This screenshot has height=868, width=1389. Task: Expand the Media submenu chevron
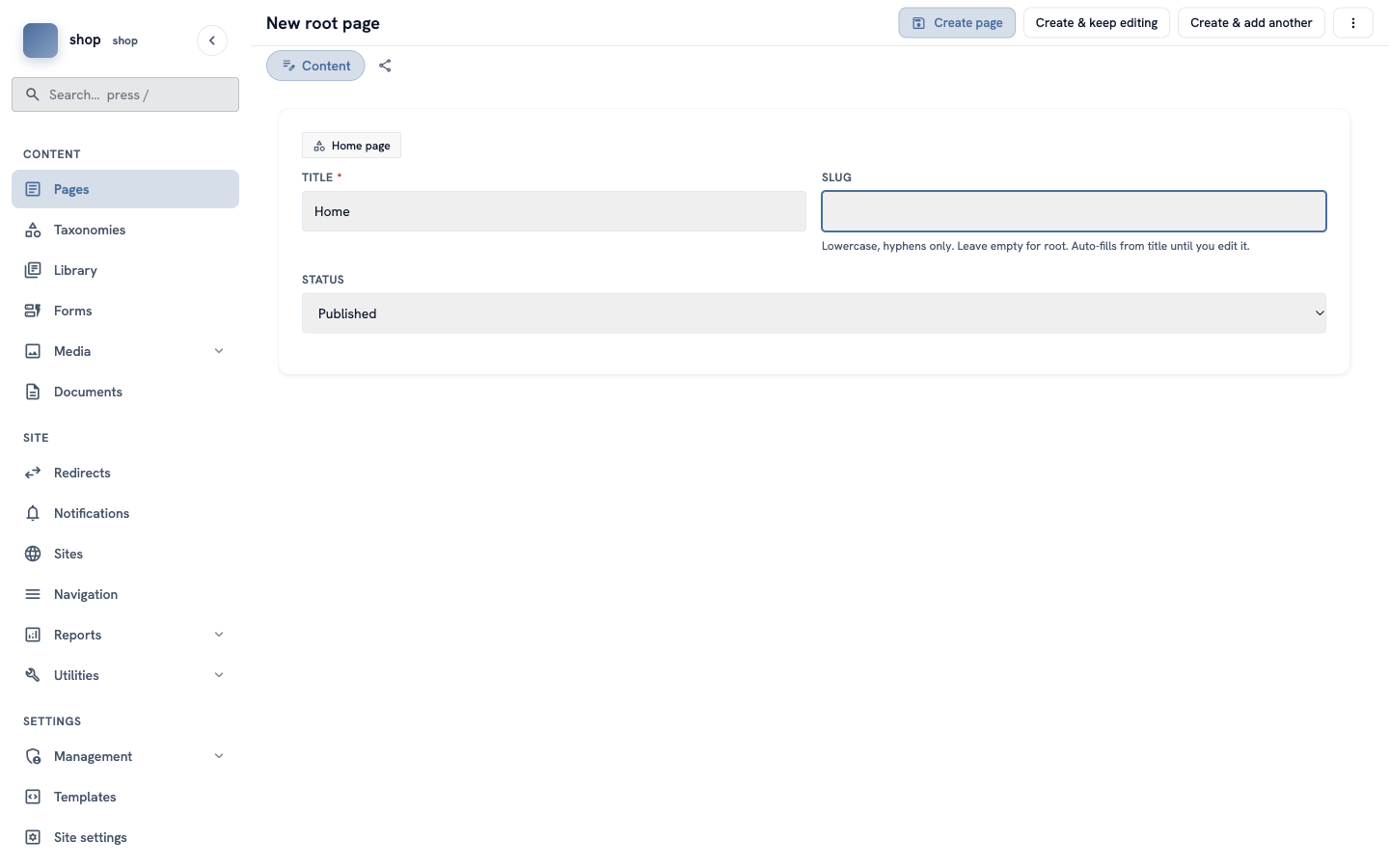(x=219, y=351)
